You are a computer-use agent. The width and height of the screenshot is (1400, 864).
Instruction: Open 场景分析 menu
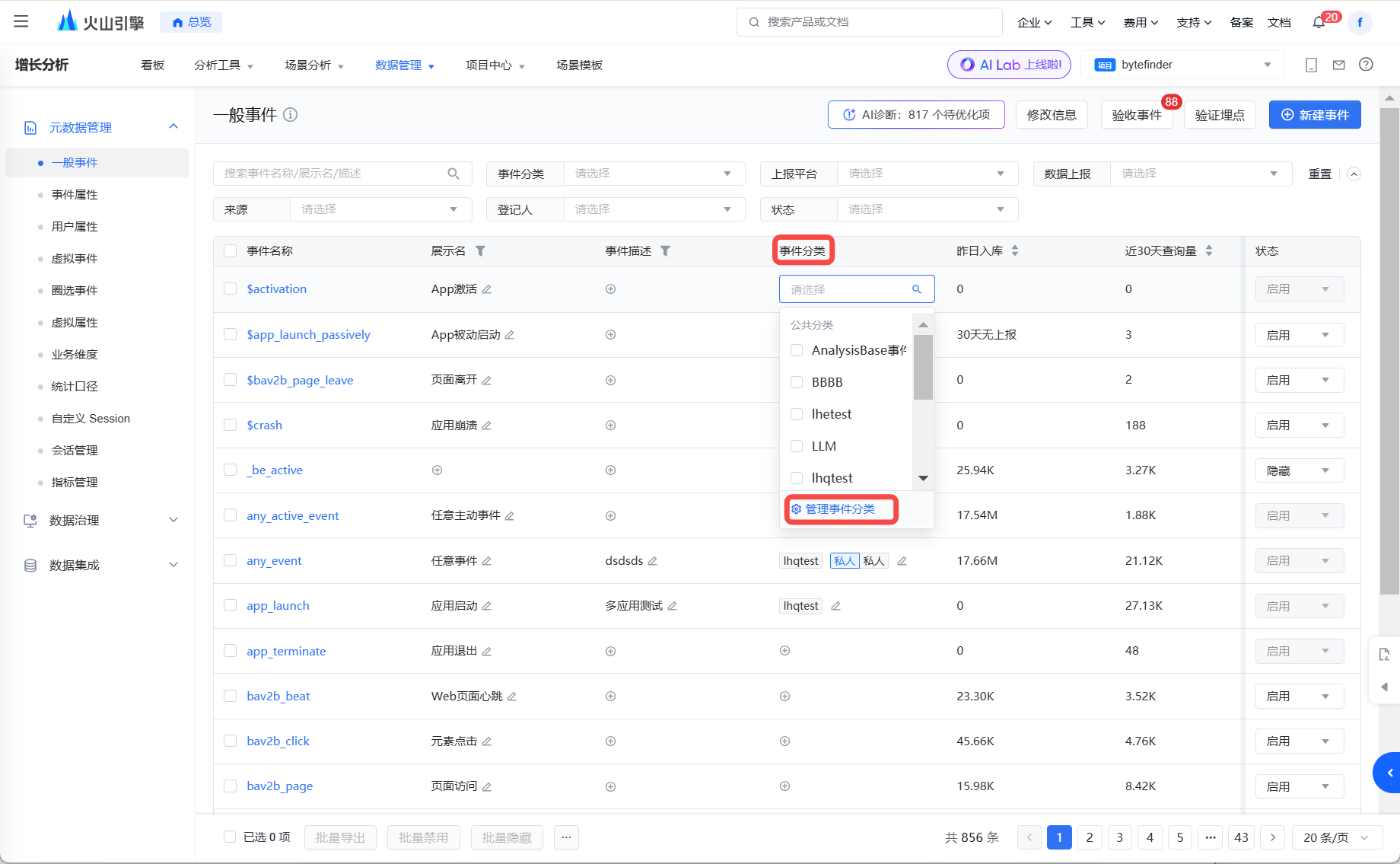pos(314,65)
